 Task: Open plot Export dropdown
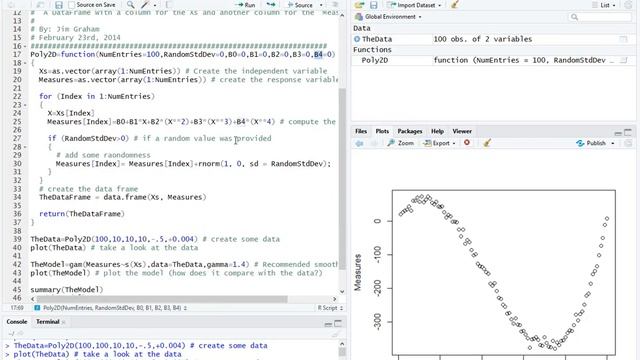[x=439, y=143]
